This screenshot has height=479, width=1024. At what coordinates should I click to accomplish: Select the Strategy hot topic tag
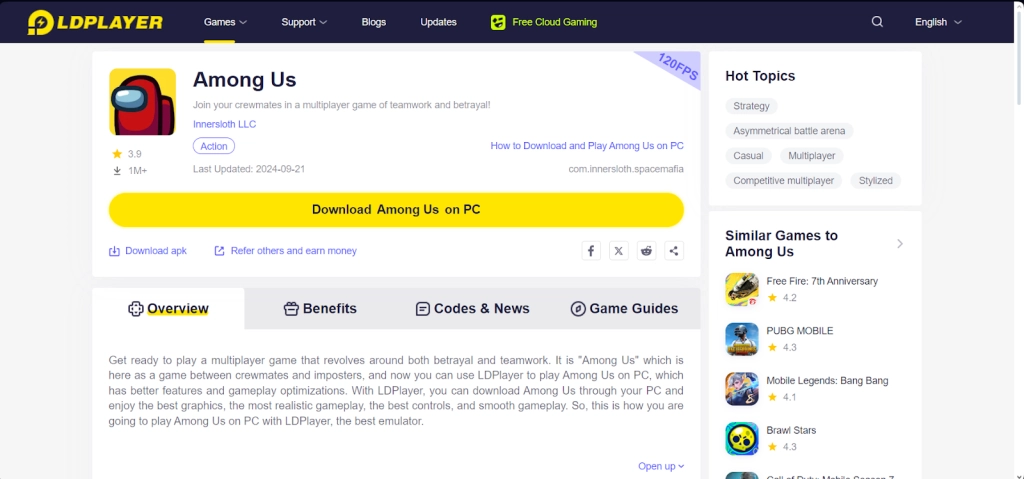[751, 106]
